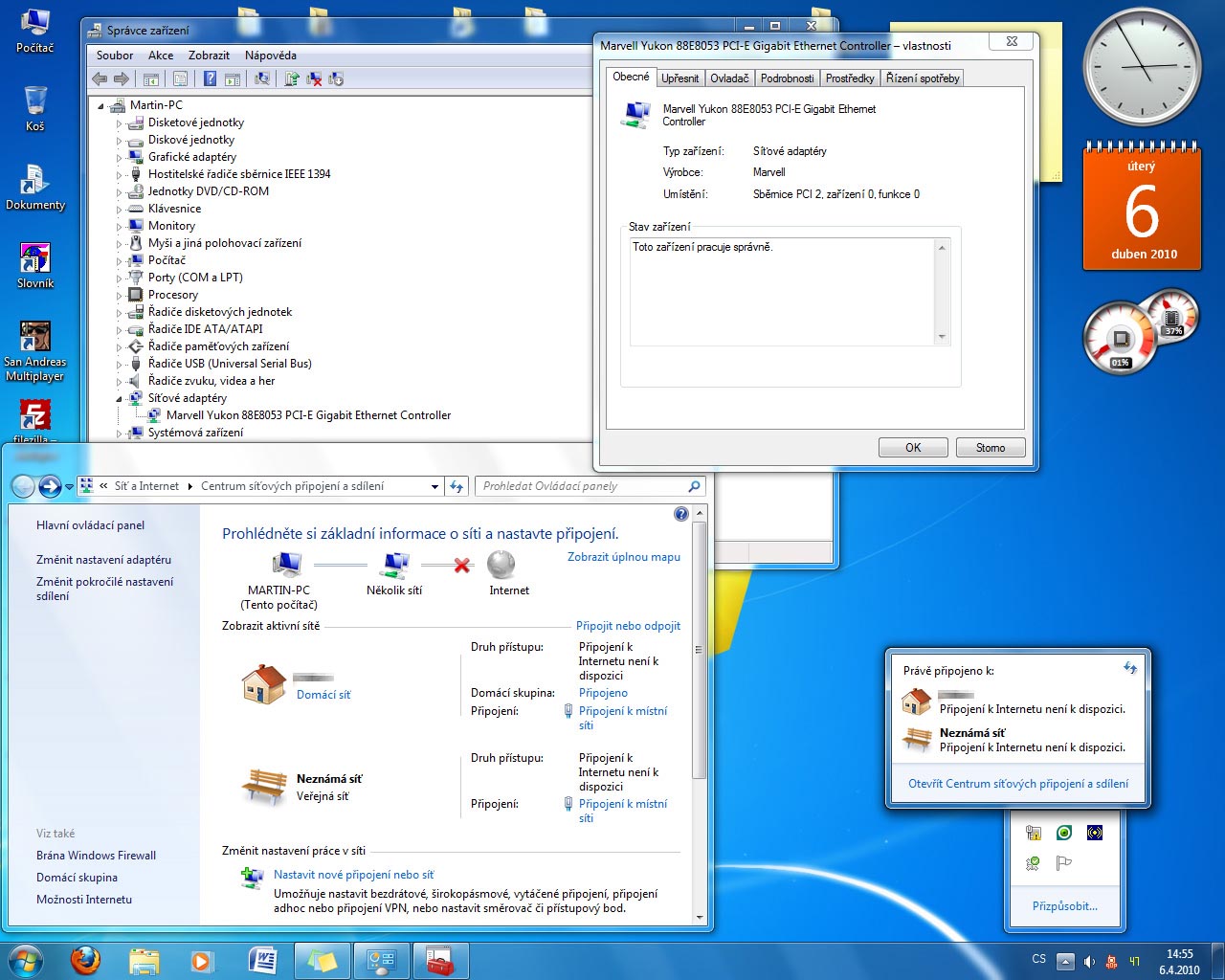Click the volume speaker icon in the tray
1225x980 pixels.
(x=1089, y=962)
